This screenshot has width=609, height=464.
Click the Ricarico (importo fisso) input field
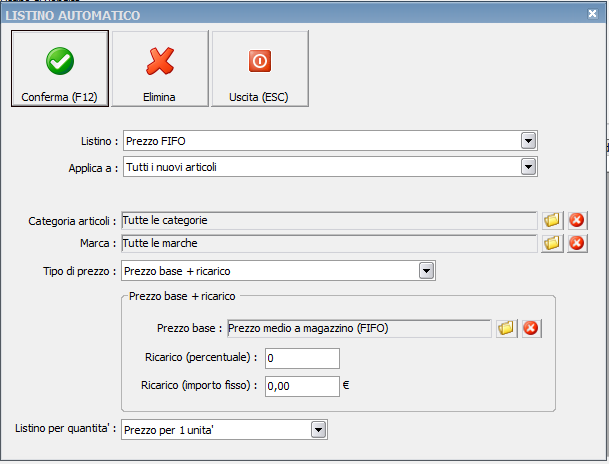click(x=302, y=386)
